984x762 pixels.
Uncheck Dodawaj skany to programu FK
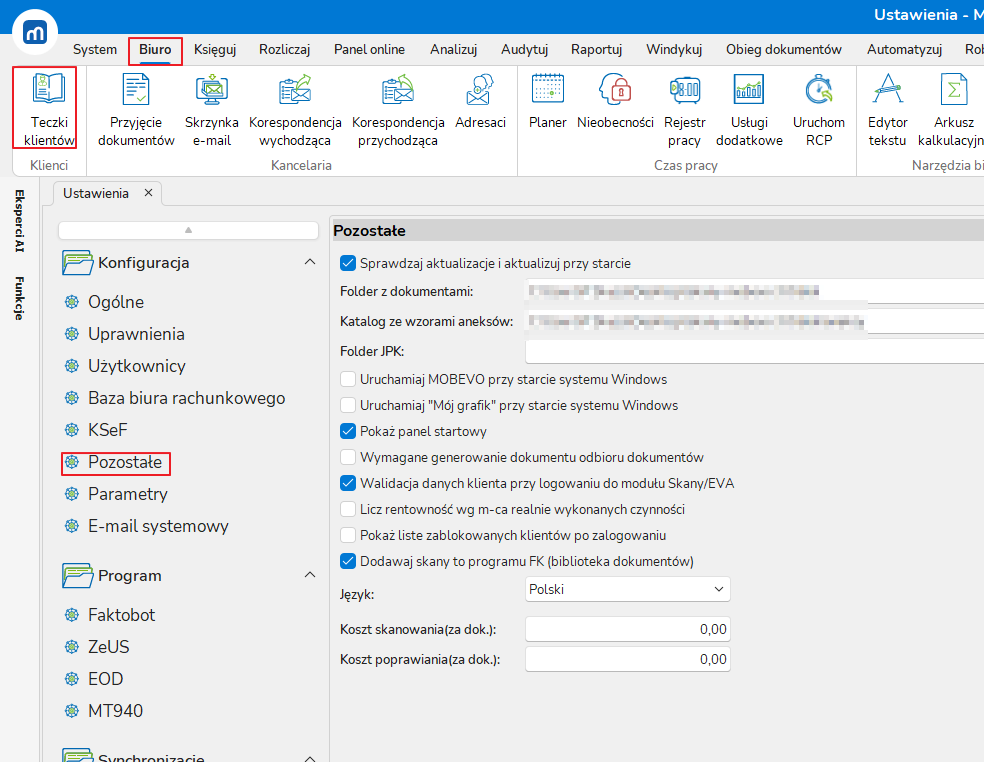click(x=348, y=561)
